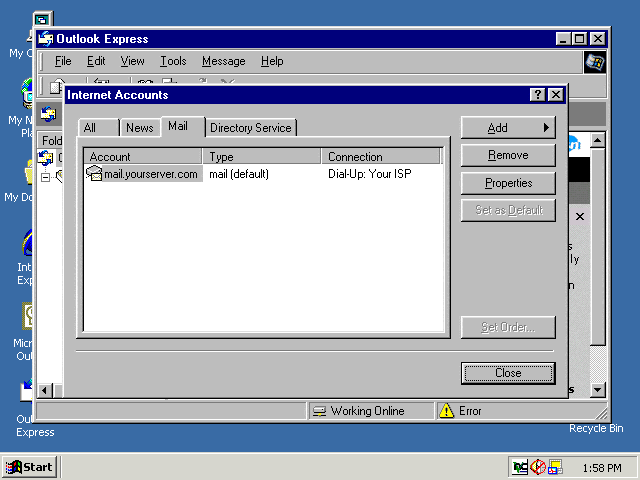Open Properties for the account
Image resolution: width=640 pixels, height=480 pixels.
(508, 183)
